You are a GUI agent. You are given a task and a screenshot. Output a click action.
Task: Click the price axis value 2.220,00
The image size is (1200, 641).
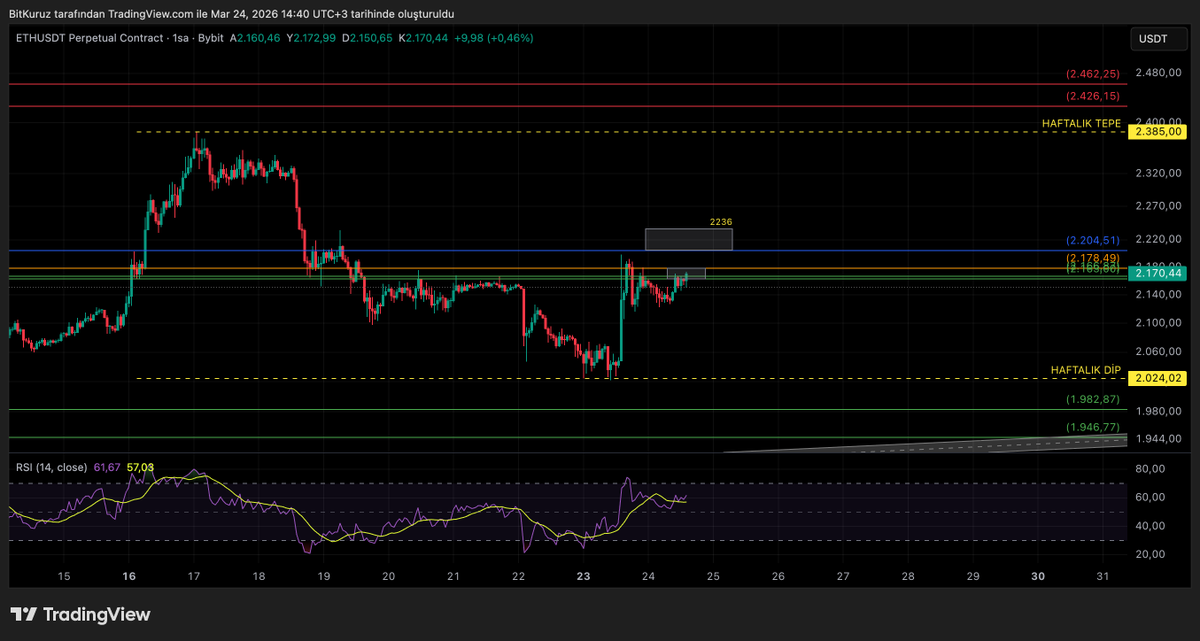pos(1157,239)
